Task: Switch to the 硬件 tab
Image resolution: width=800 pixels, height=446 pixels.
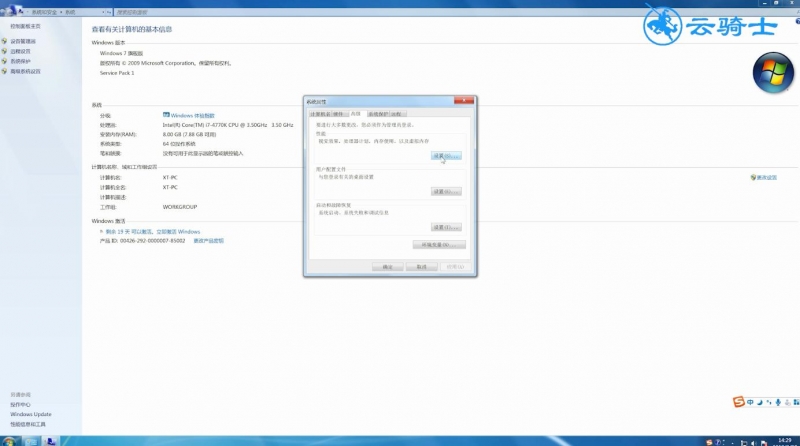Action: click(x=339, y=114)
